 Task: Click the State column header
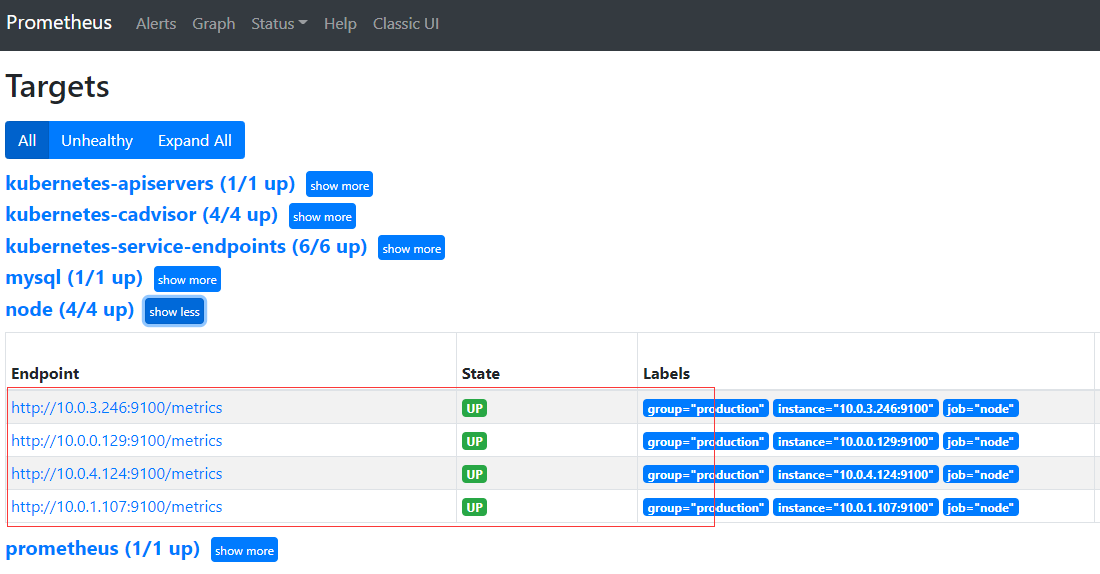coord(481,373)
